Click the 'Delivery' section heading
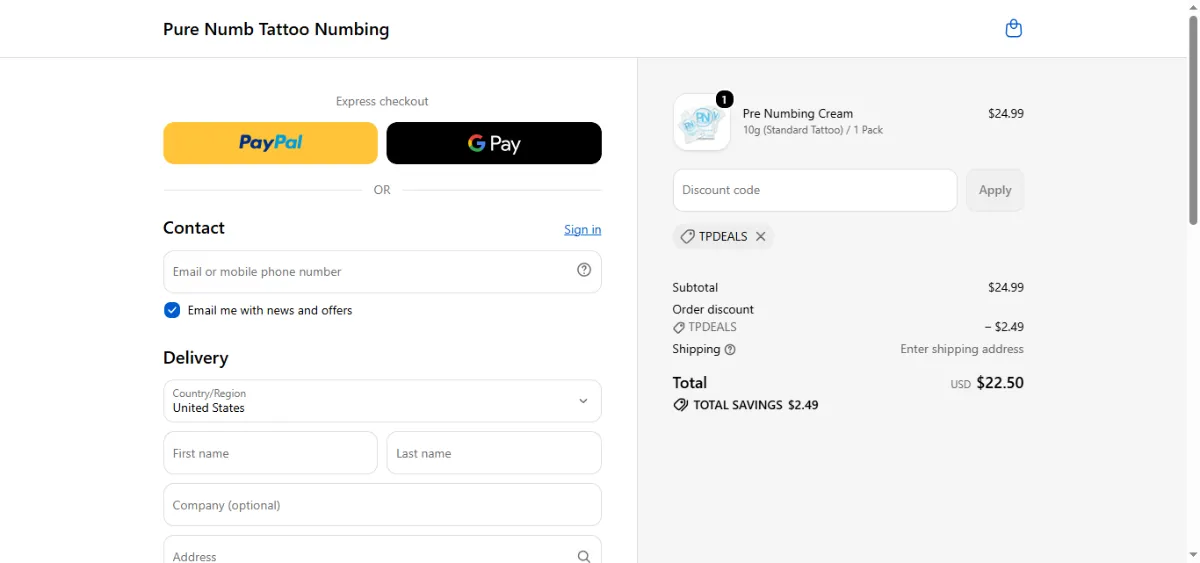Screen dimensions: 1200x563 coord(196,358)
